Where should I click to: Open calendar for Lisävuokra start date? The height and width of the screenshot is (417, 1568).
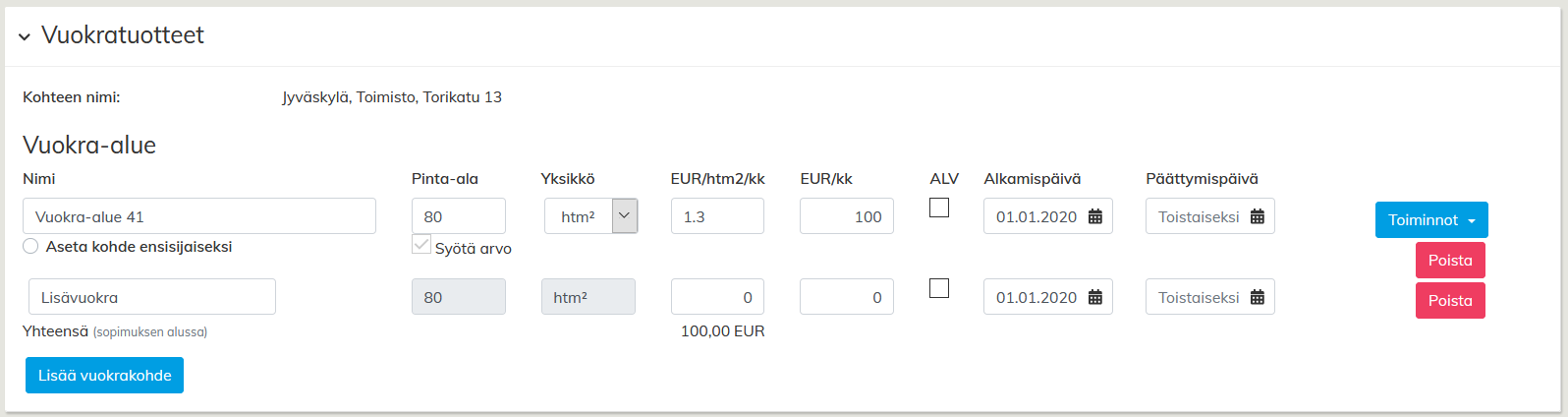(x=1095, y=298)
